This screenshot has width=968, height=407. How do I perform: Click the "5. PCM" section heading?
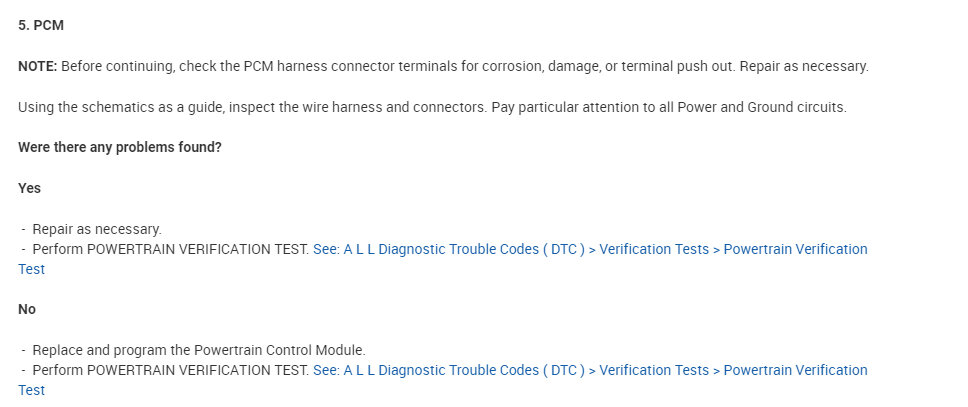point(40,26)
